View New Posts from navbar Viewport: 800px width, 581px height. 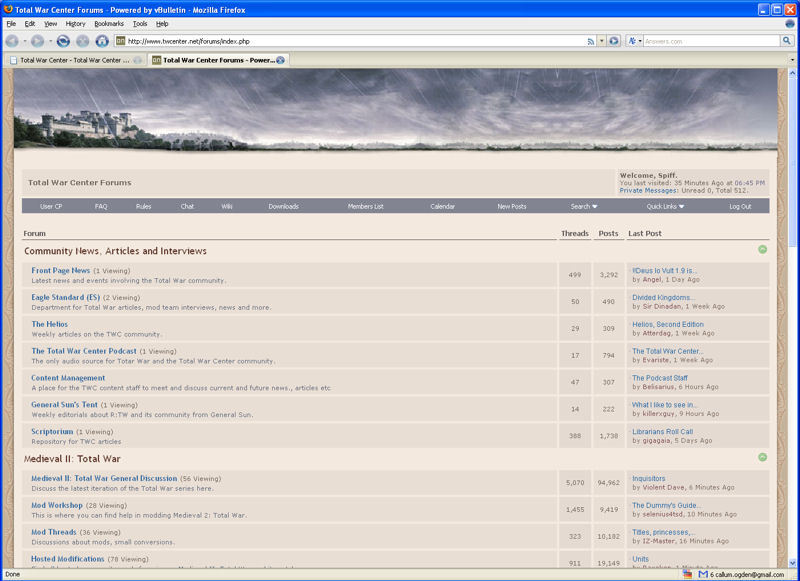(512, 207)
